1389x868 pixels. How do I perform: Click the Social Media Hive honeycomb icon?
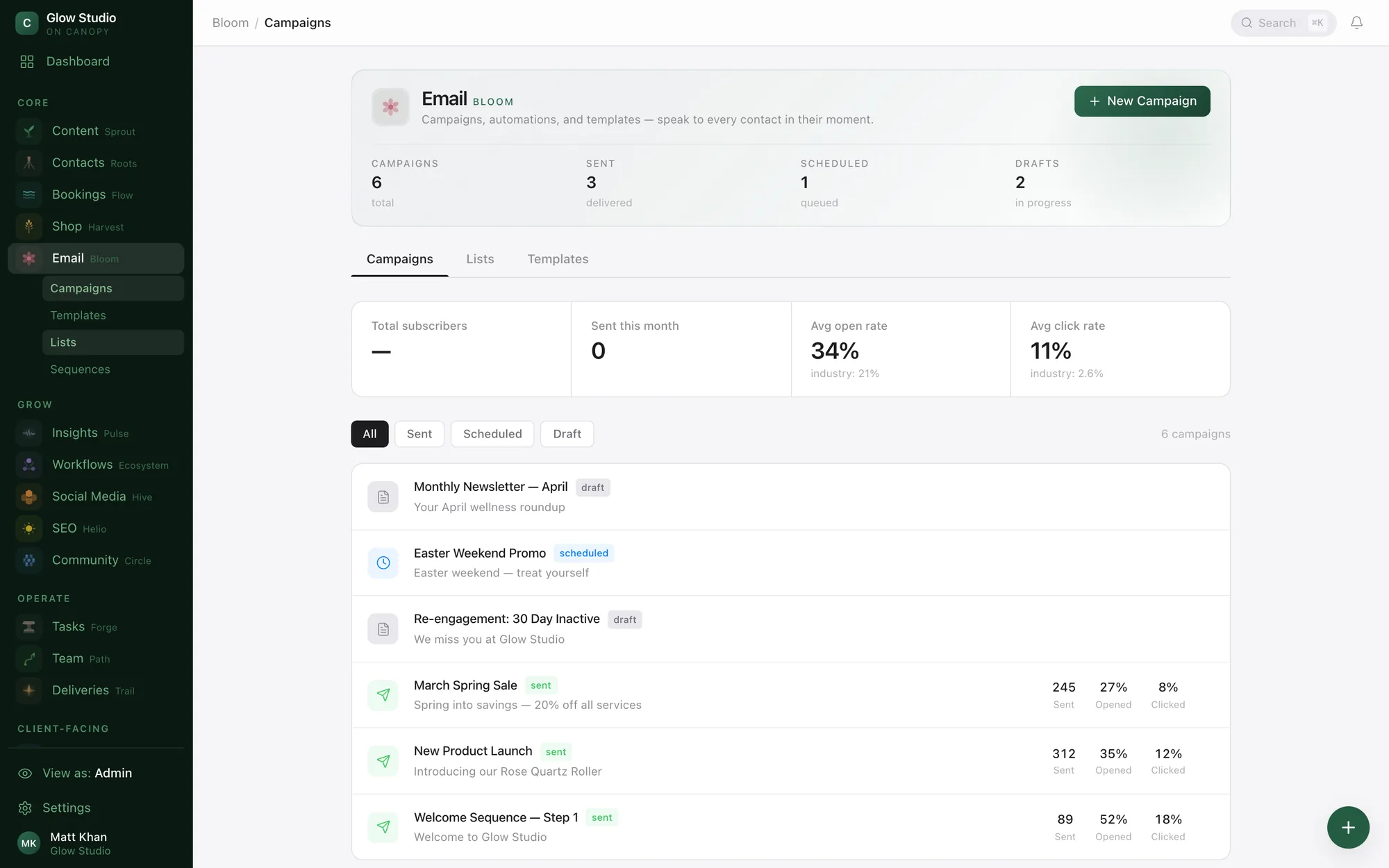[x=29, y=497]
